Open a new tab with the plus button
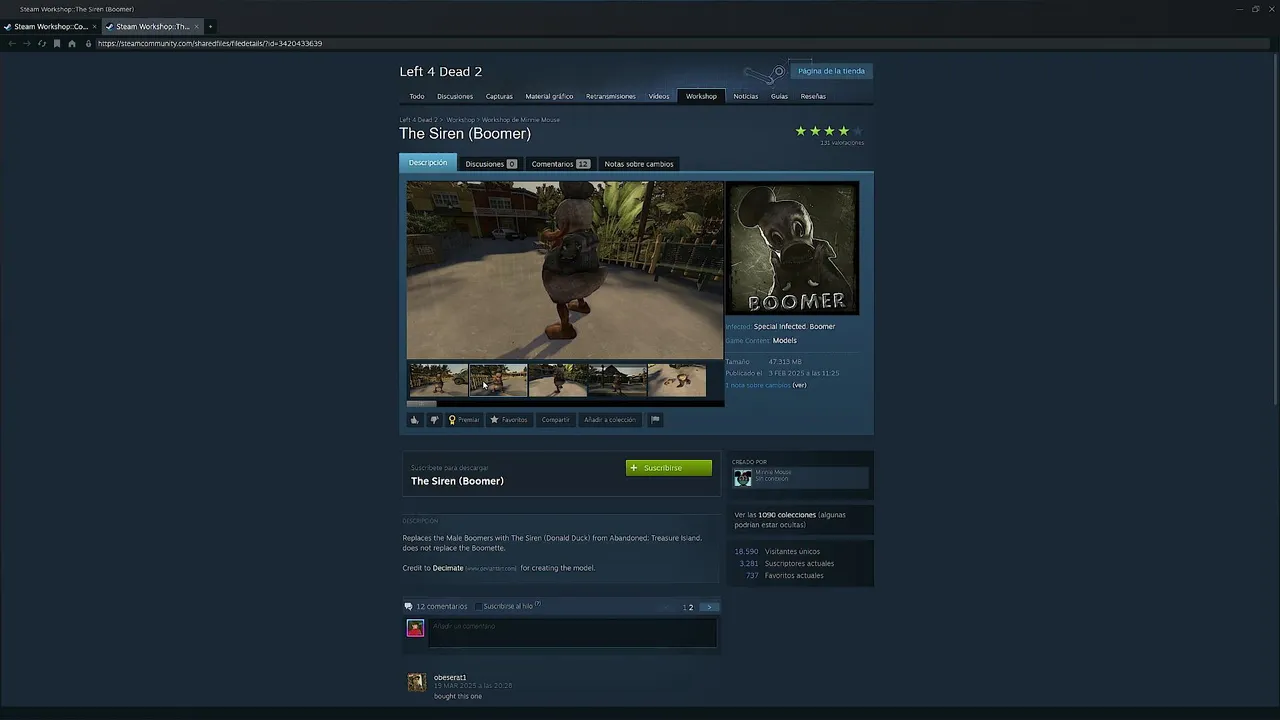1280x720 pixels. click(210, 26)
